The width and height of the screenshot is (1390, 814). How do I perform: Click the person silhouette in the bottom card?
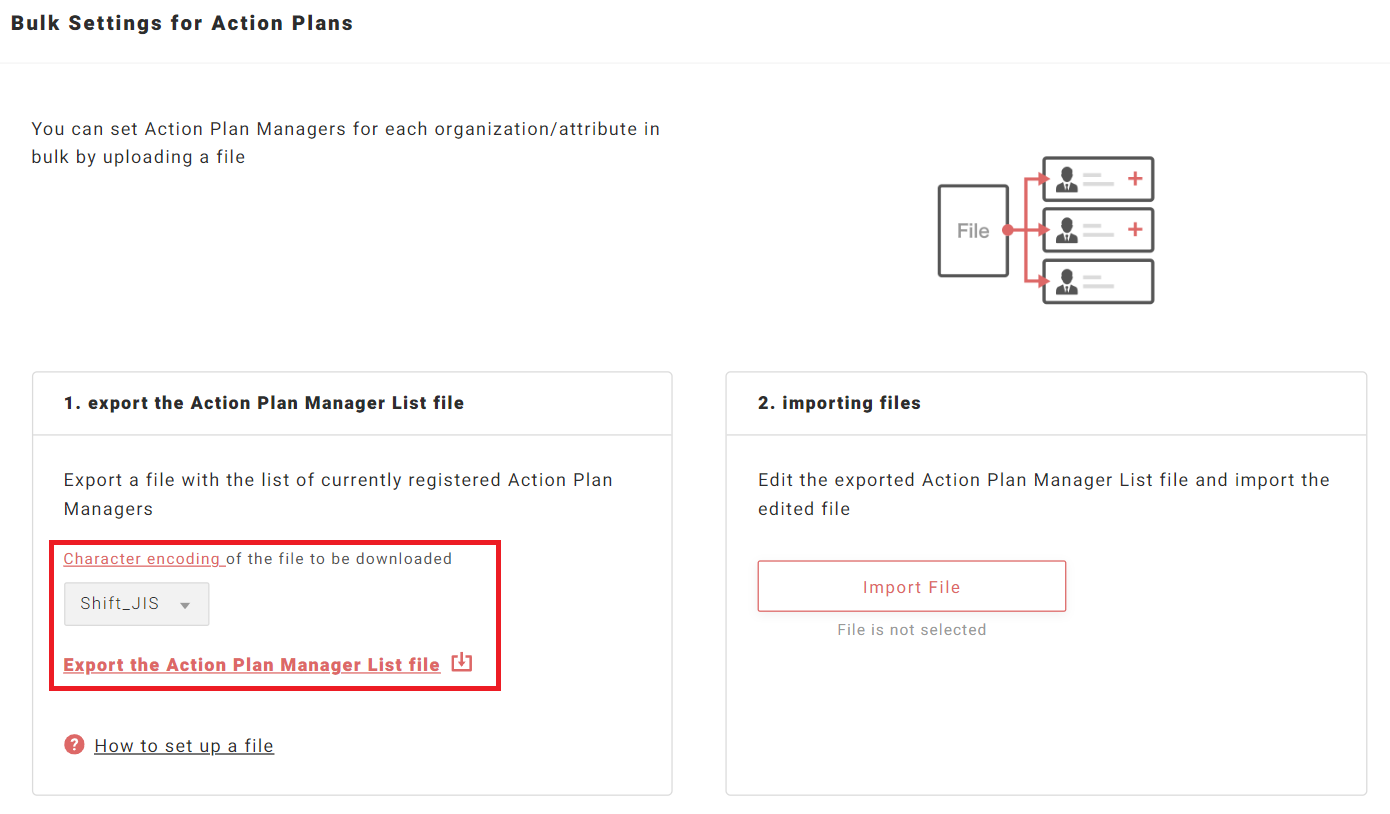[1066, 282]
